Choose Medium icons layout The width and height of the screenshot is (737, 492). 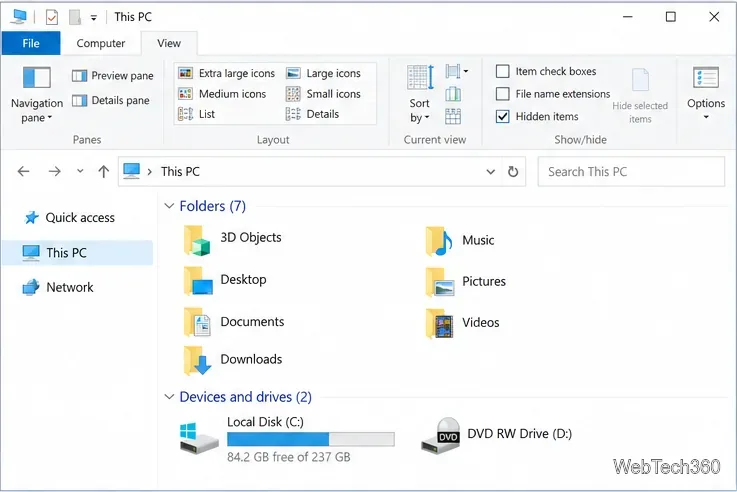pyautogui.click(x=222, y=94)
